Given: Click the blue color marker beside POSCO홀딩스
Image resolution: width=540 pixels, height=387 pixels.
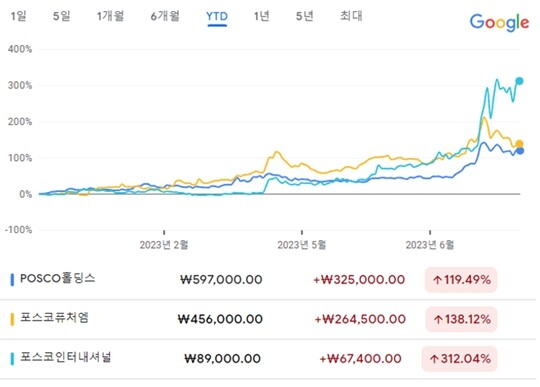Looking at the screenshot, I should coord(12,280).
